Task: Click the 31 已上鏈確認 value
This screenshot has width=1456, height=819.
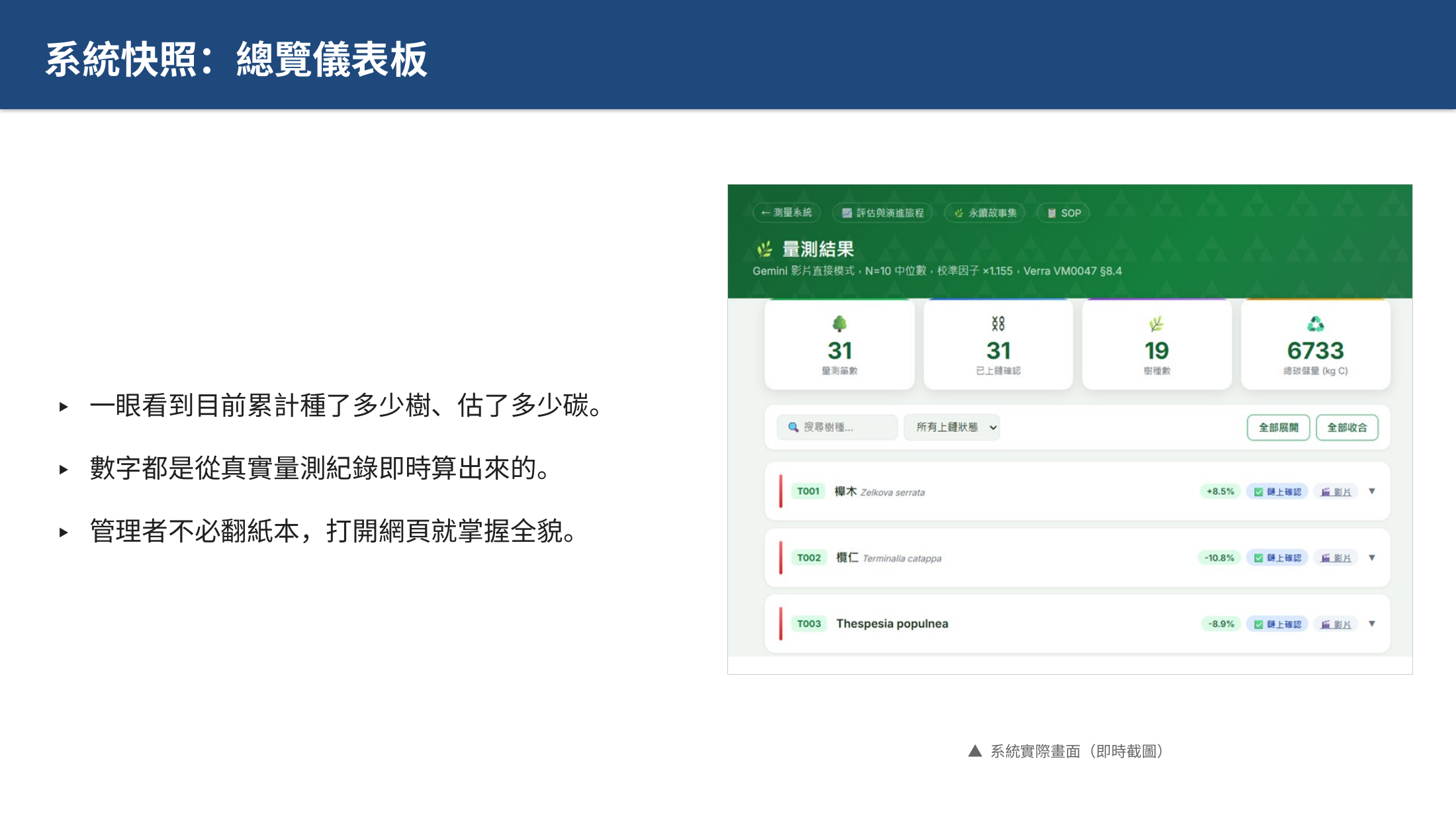Action: point(998,351)
